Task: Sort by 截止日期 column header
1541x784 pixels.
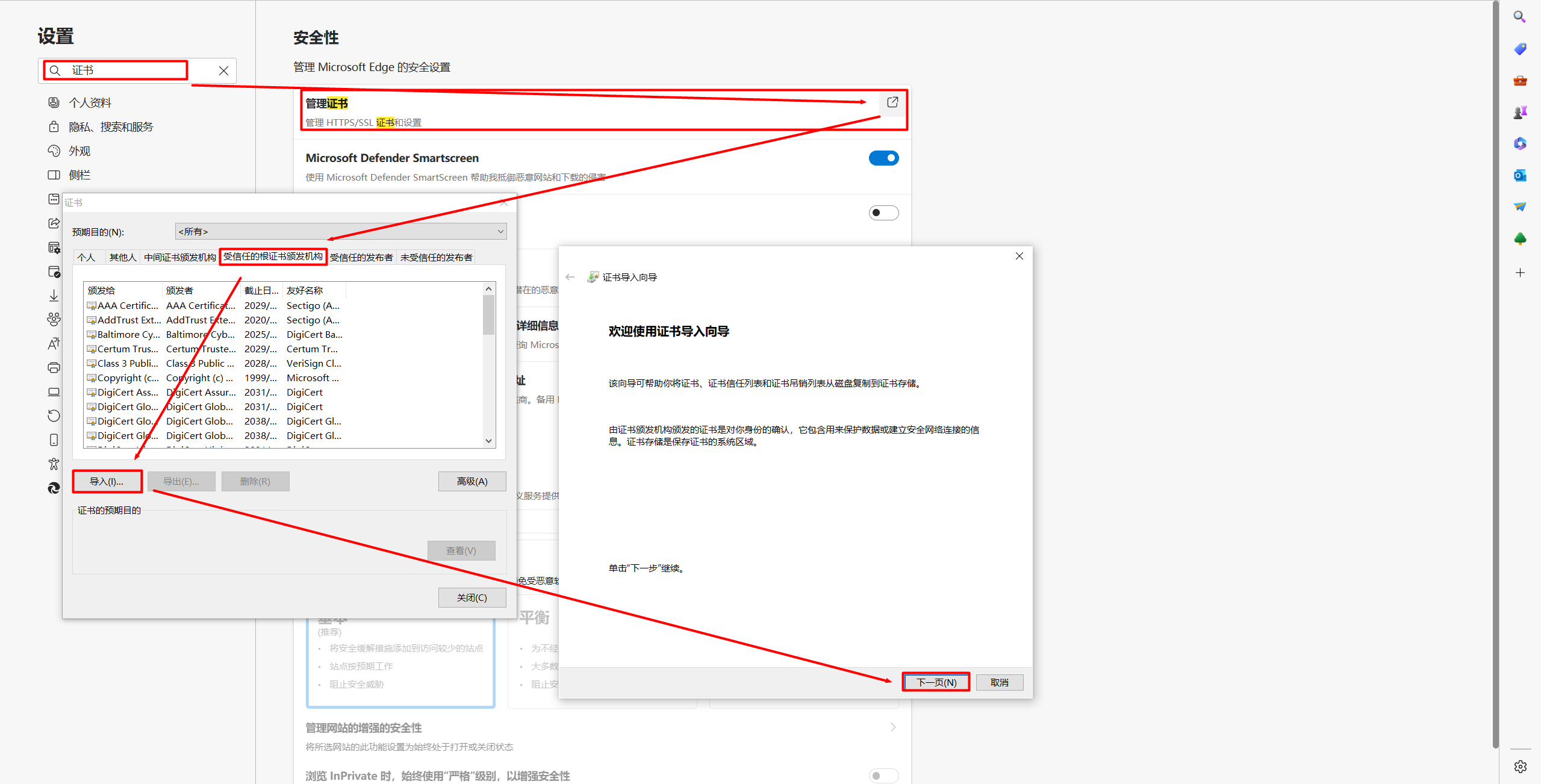Action: [262, 290]
